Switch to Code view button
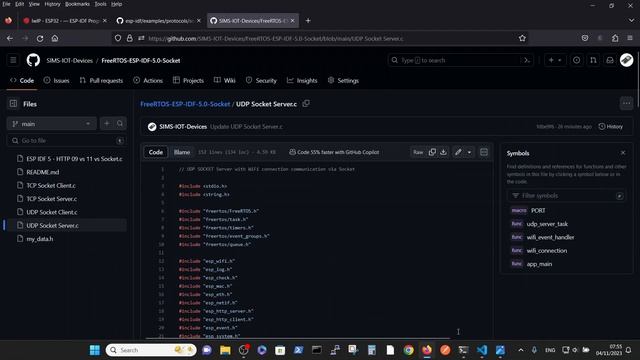Viewport: 640px width, 360px height. tap(156, 152)
